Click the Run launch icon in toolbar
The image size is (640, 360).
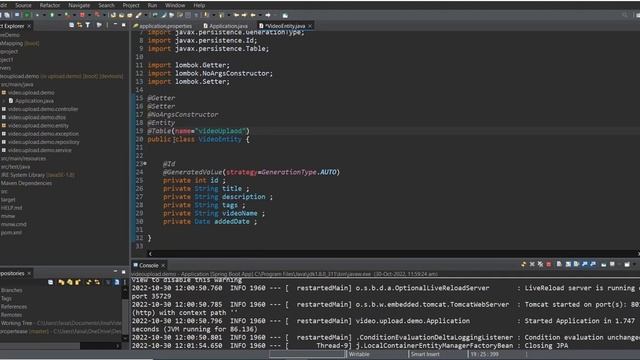click(52, 15)
